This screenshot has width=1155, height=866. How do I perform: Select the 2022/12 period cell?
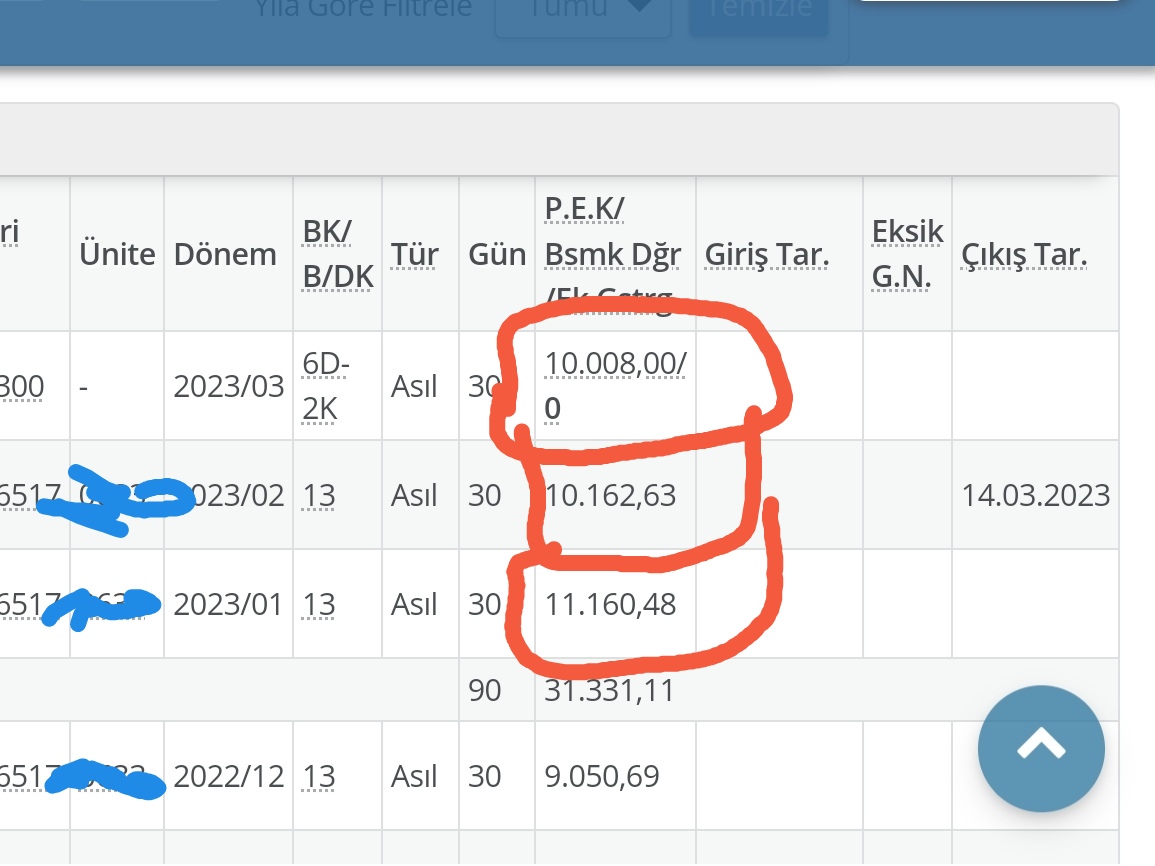click(x=228, y=776)
